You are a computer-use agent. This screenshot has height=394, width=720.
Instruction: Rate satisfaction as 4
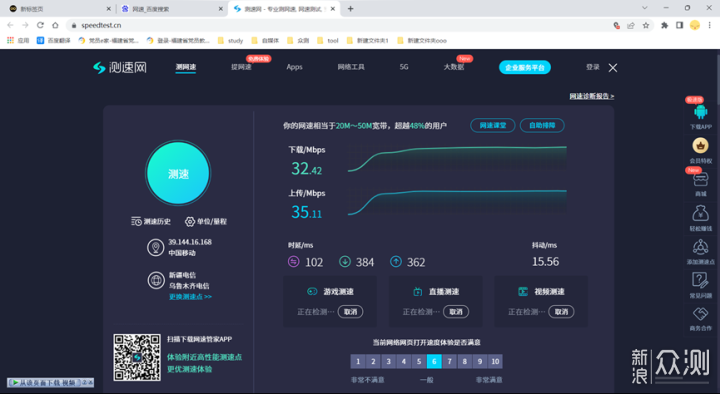coord(404,361)
